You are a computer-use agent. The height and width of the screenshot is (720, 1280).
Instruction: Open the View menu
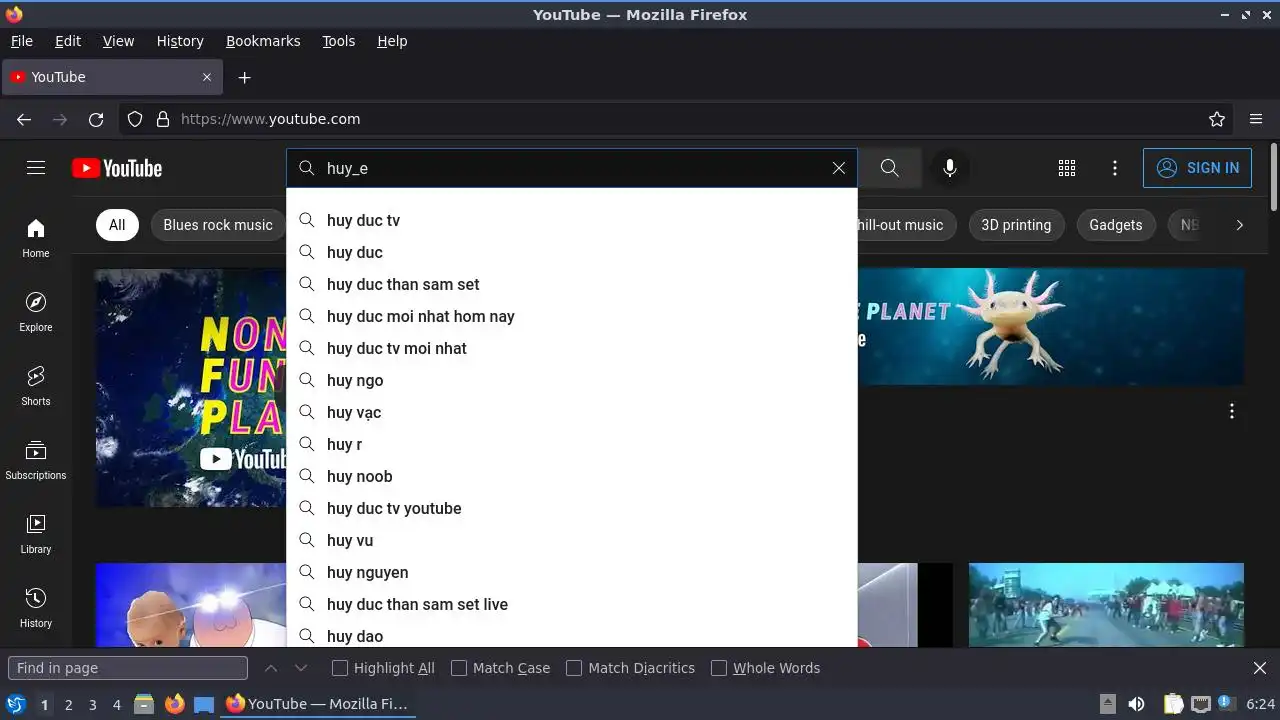point(118,41)
